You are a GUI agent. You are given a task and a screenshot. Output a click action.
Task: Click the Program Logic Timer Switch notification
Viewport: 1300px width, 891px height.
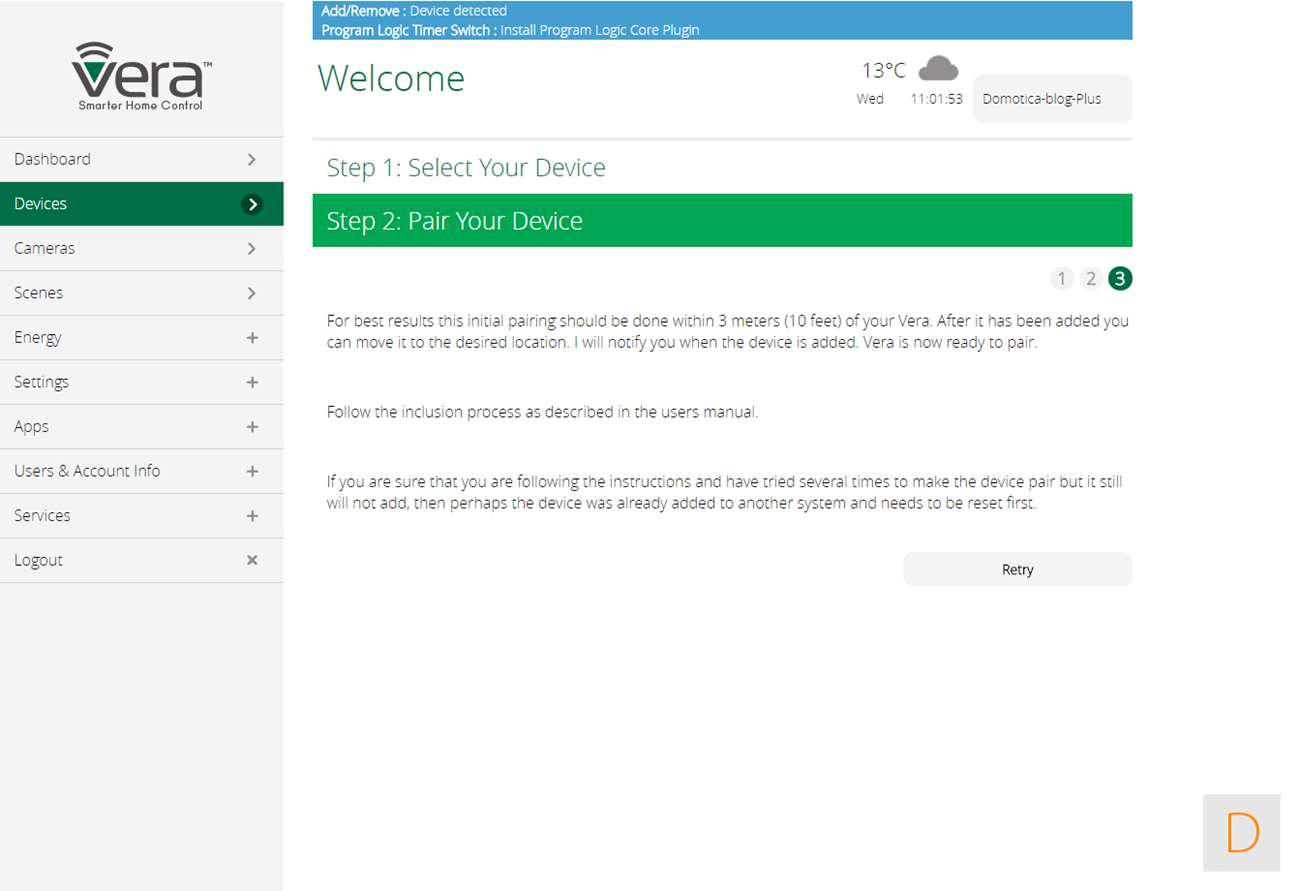click(510, 30)
